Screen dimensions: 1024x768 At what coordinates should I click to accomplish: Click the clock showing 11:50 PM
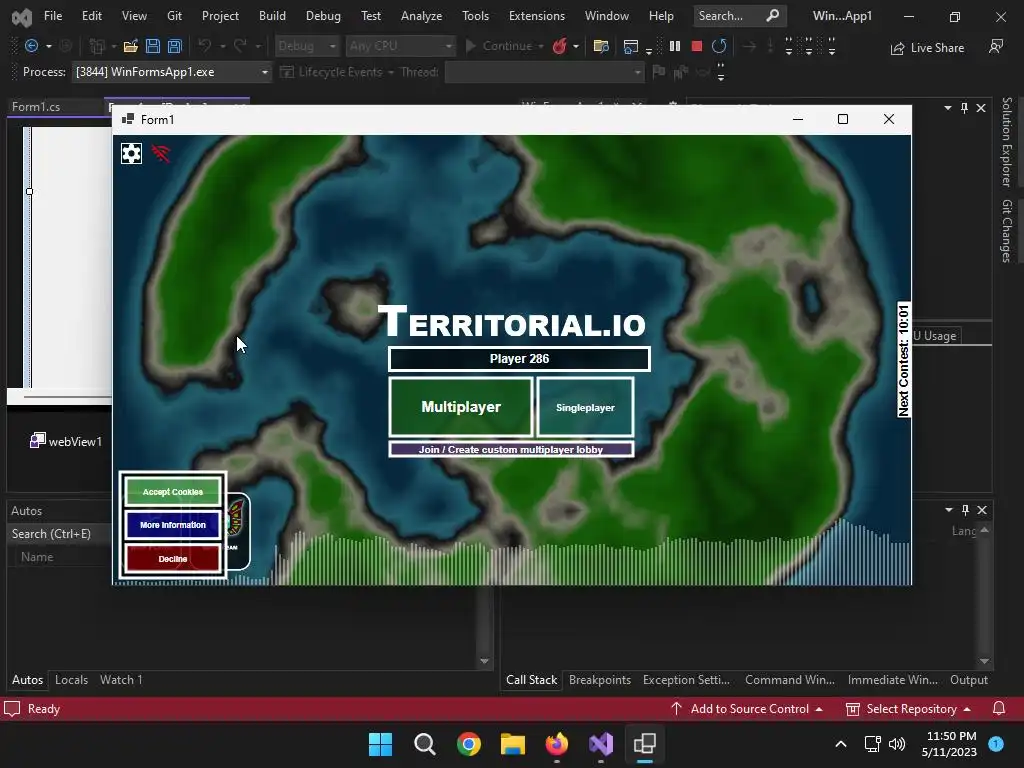coord(951,736)
